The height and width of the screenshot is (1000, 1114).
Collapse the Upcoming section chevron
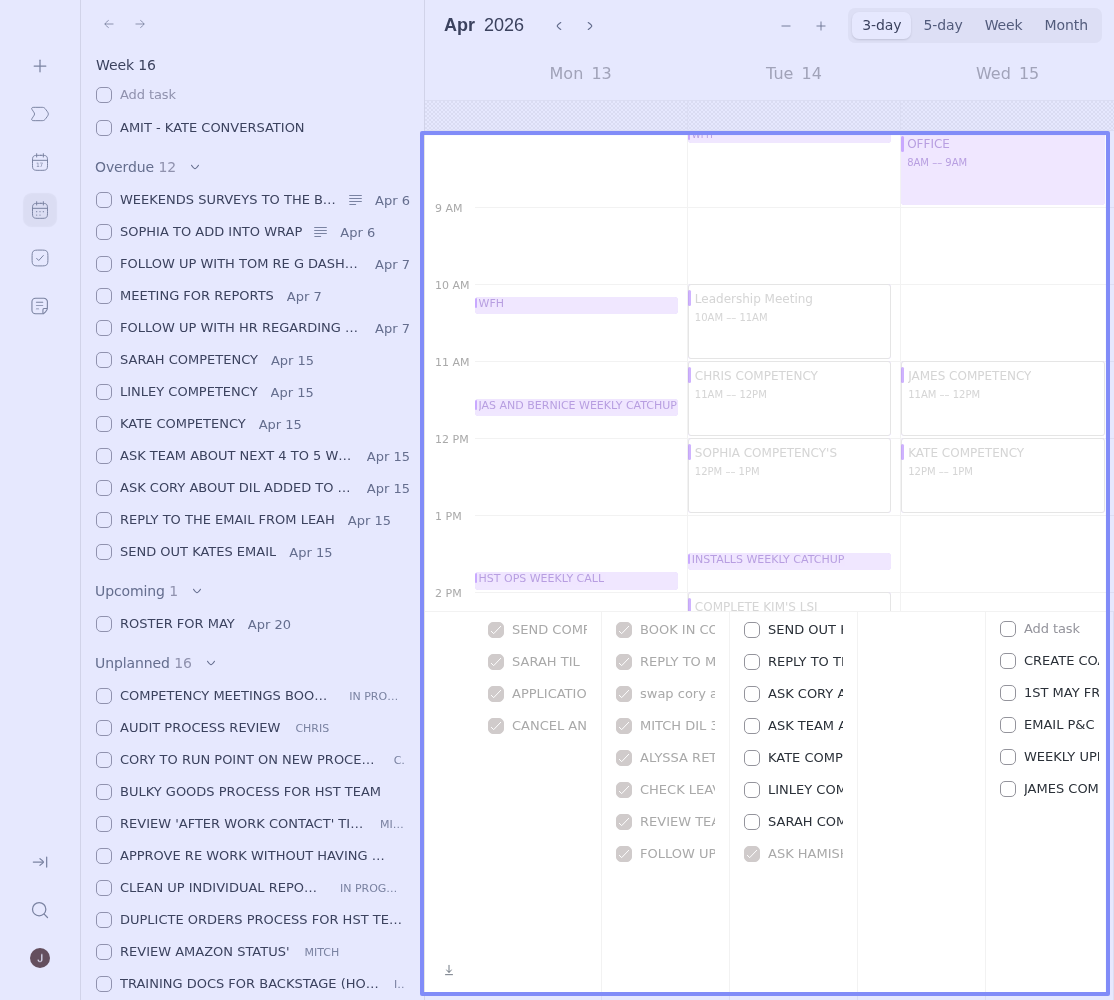pos(197,591)
